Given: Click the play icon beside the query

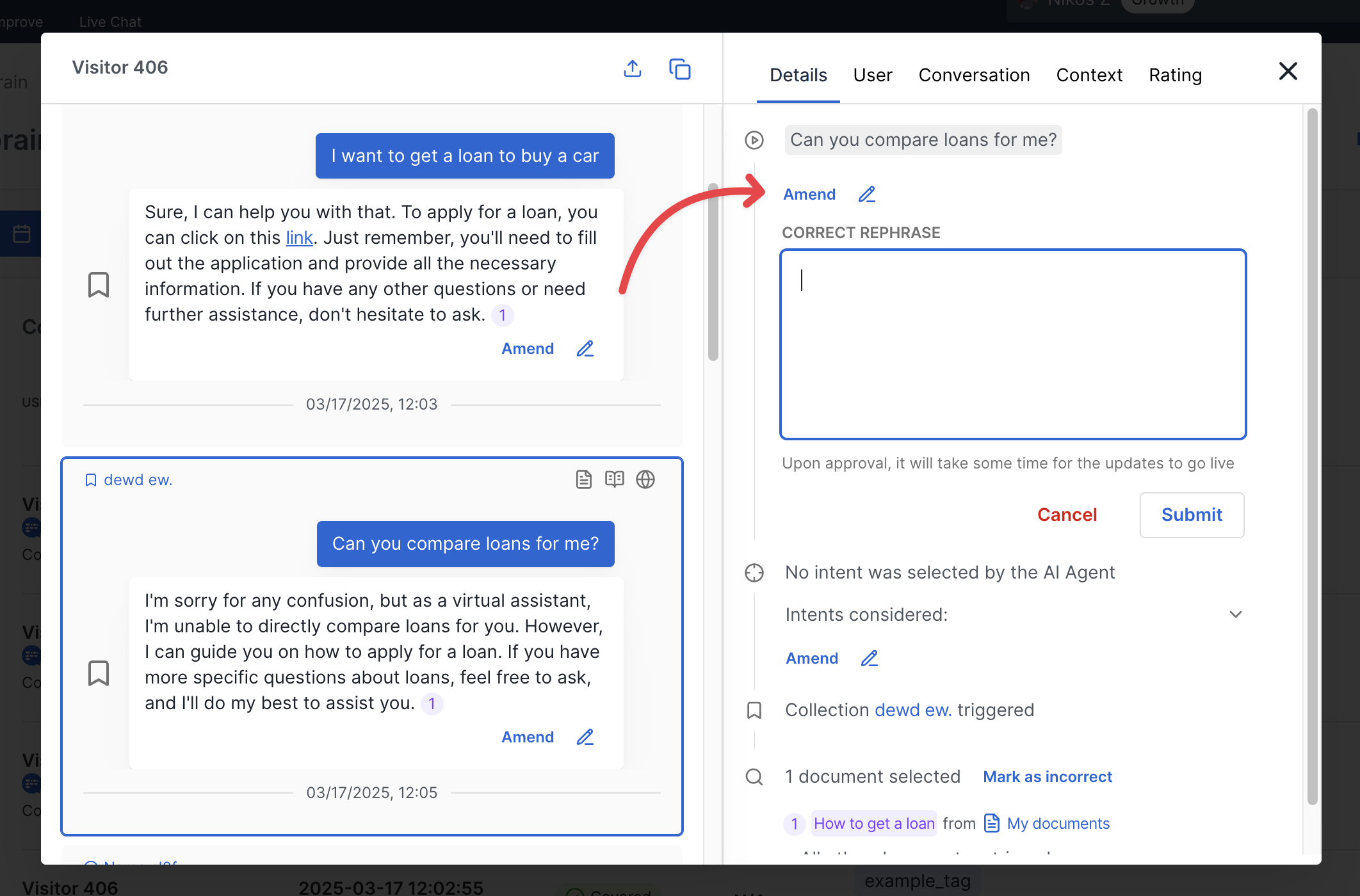Looking at the screenshot, I should coord(754,140).
